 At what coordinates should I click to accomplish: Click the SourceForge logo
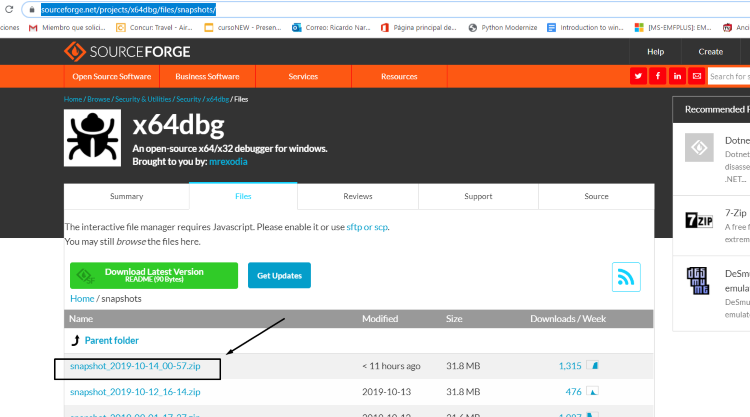(127, 52)
